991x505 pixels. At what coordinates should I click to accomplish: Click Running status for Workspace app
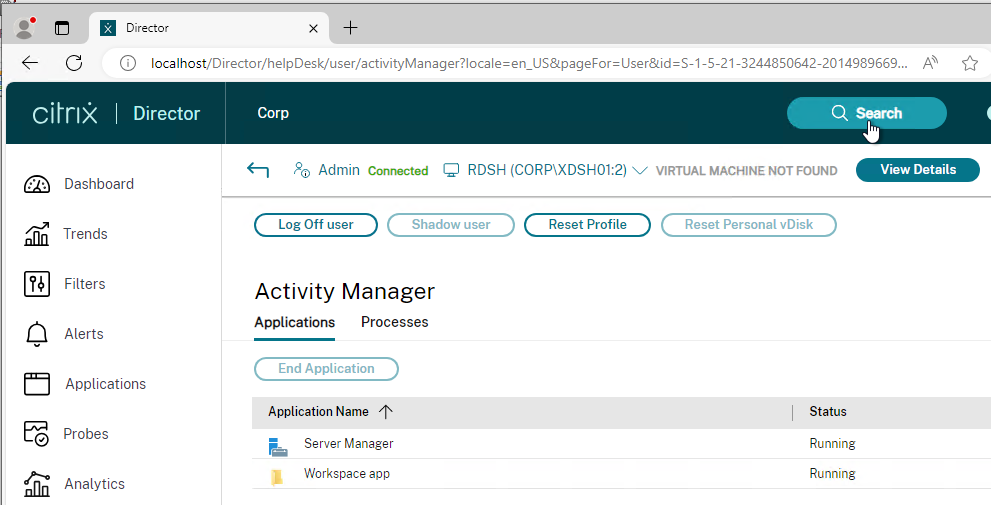click(832, 473)
